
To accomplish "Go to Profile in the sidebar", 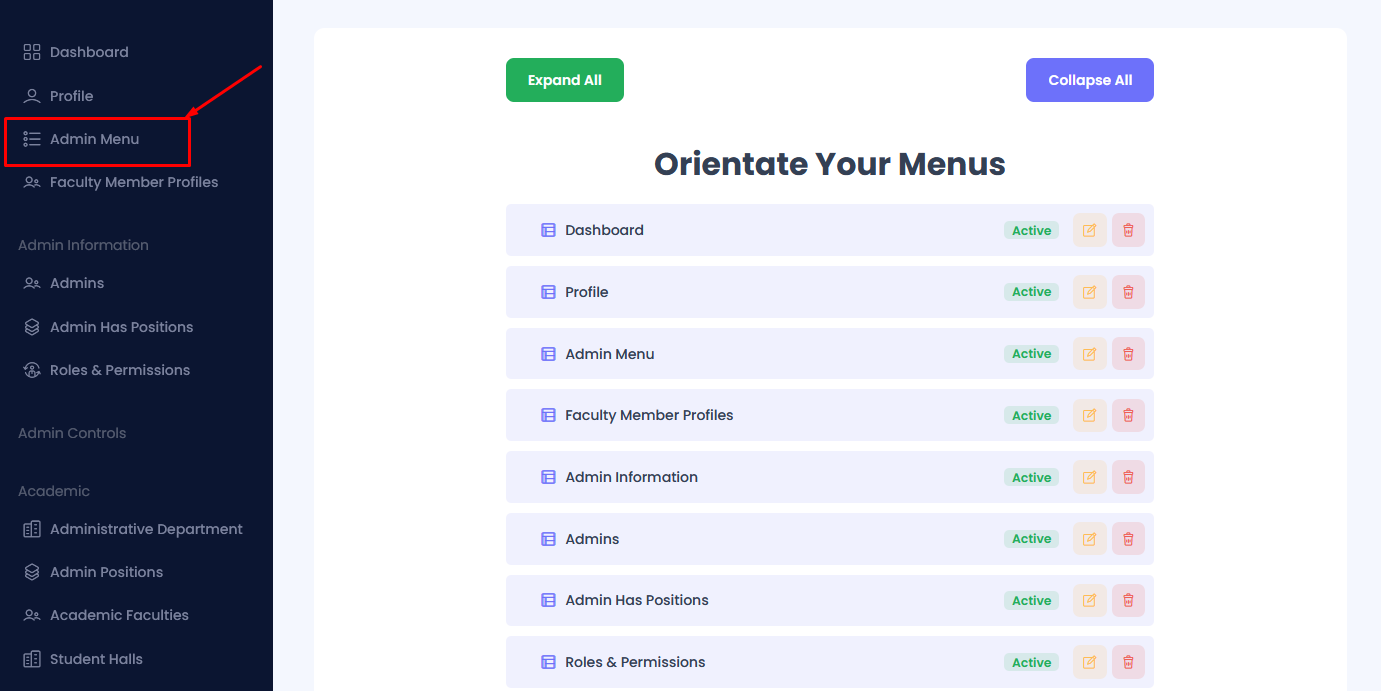I will [x=71, y=96].
